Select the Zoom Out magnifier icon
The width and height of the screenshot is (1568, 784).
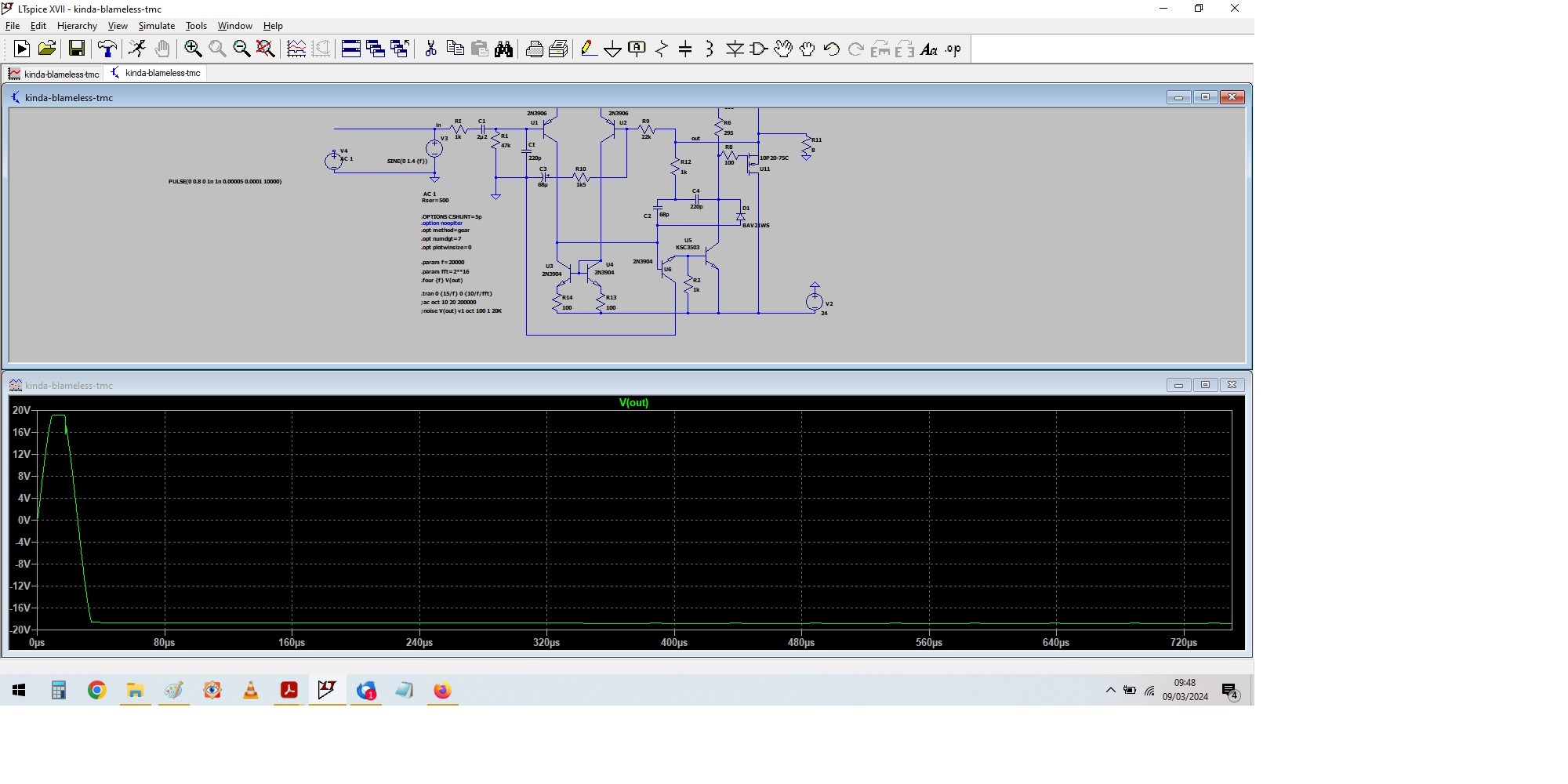[241, 49]
